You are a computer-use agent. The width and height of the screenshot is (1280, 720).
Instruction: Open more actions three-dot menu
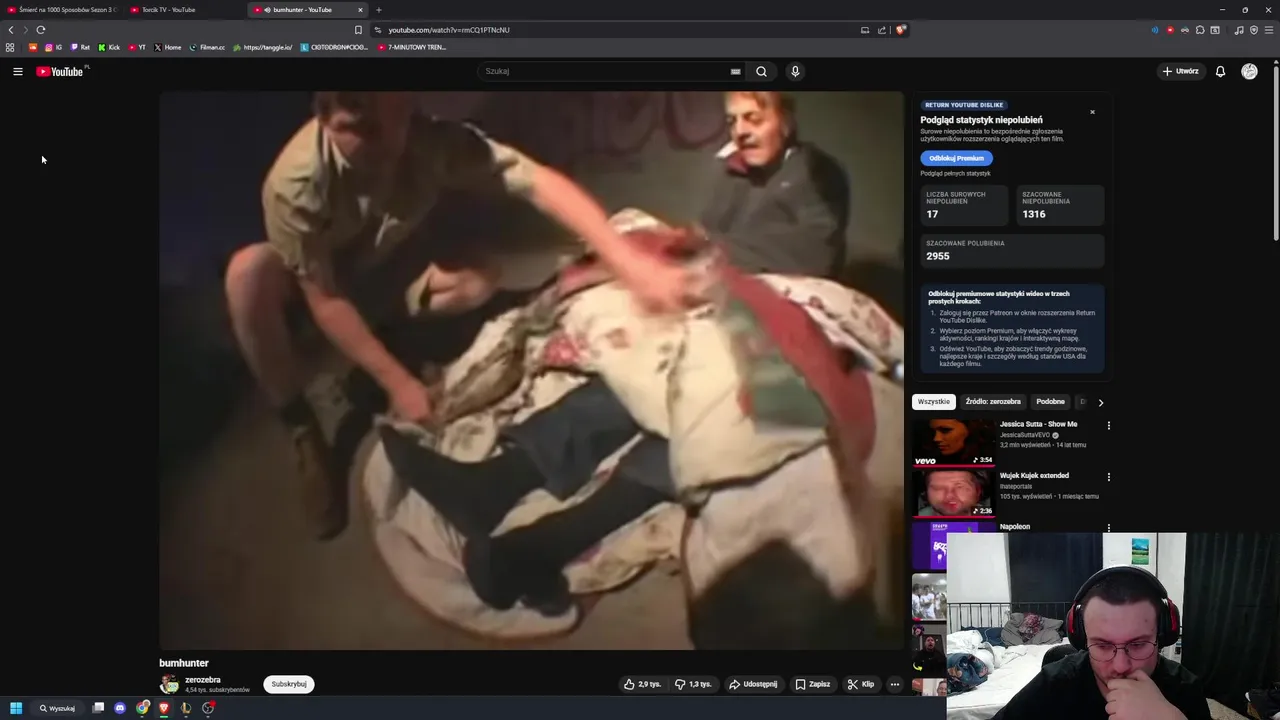[x=895, y=684]
